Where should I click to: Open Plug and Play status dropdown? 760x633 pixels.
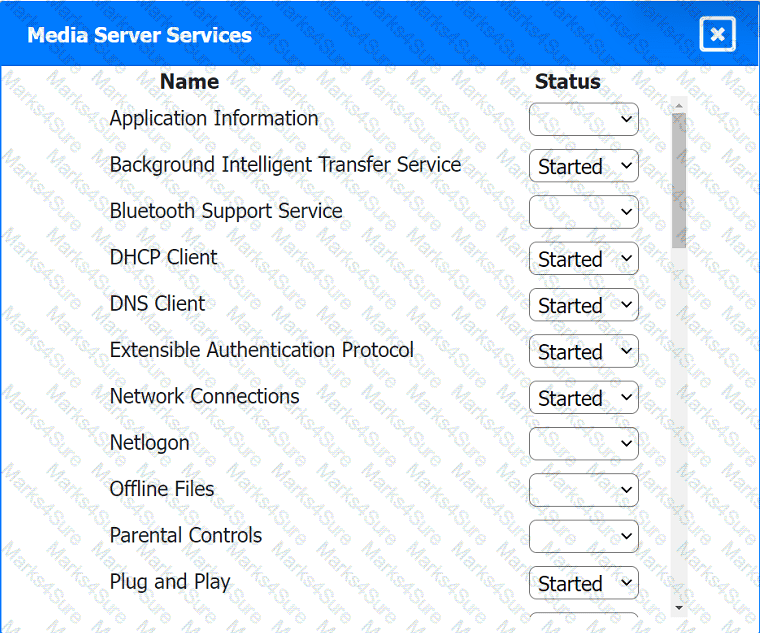point(583,583)
